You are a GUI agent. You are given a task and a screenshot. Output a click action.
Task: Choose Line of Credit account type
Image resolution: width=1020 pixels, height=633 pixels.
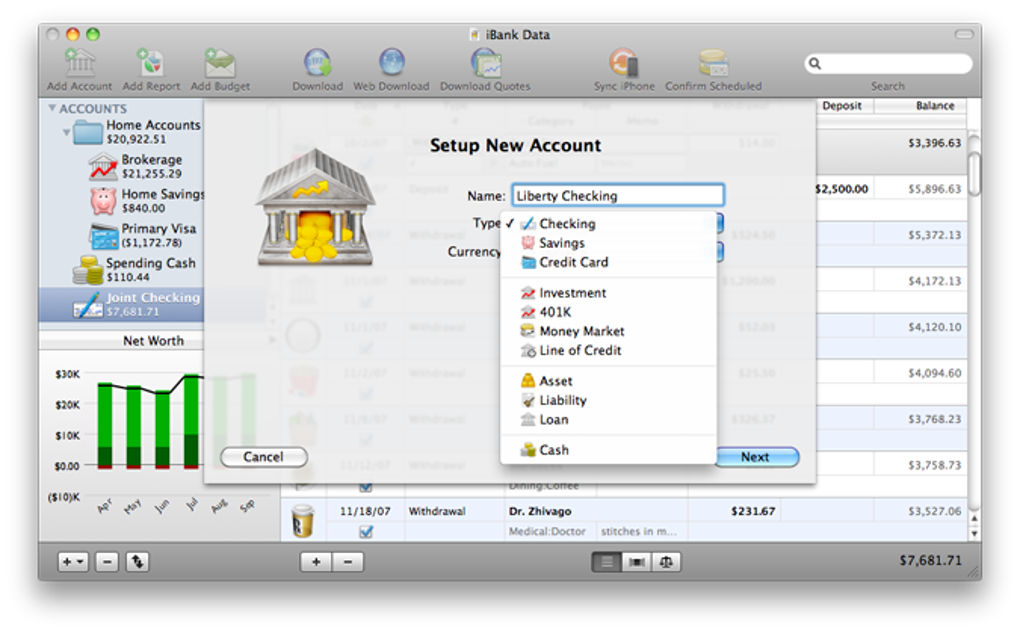(x=608, y=351)
